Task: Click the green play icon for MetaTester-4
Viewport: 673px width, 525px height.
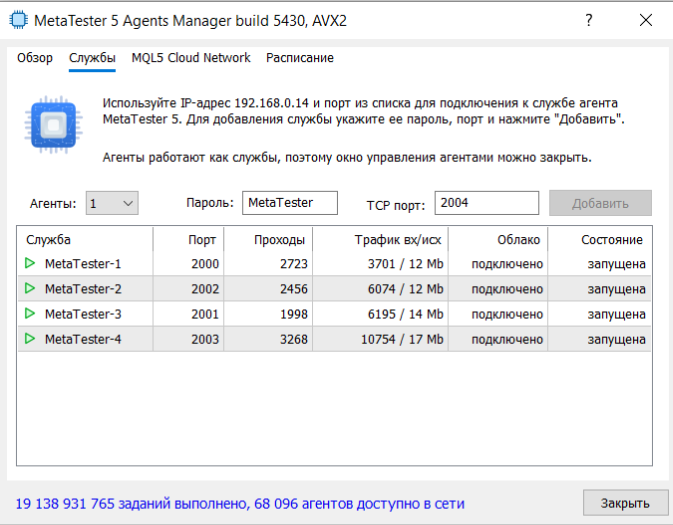Action: pos(31,339)
